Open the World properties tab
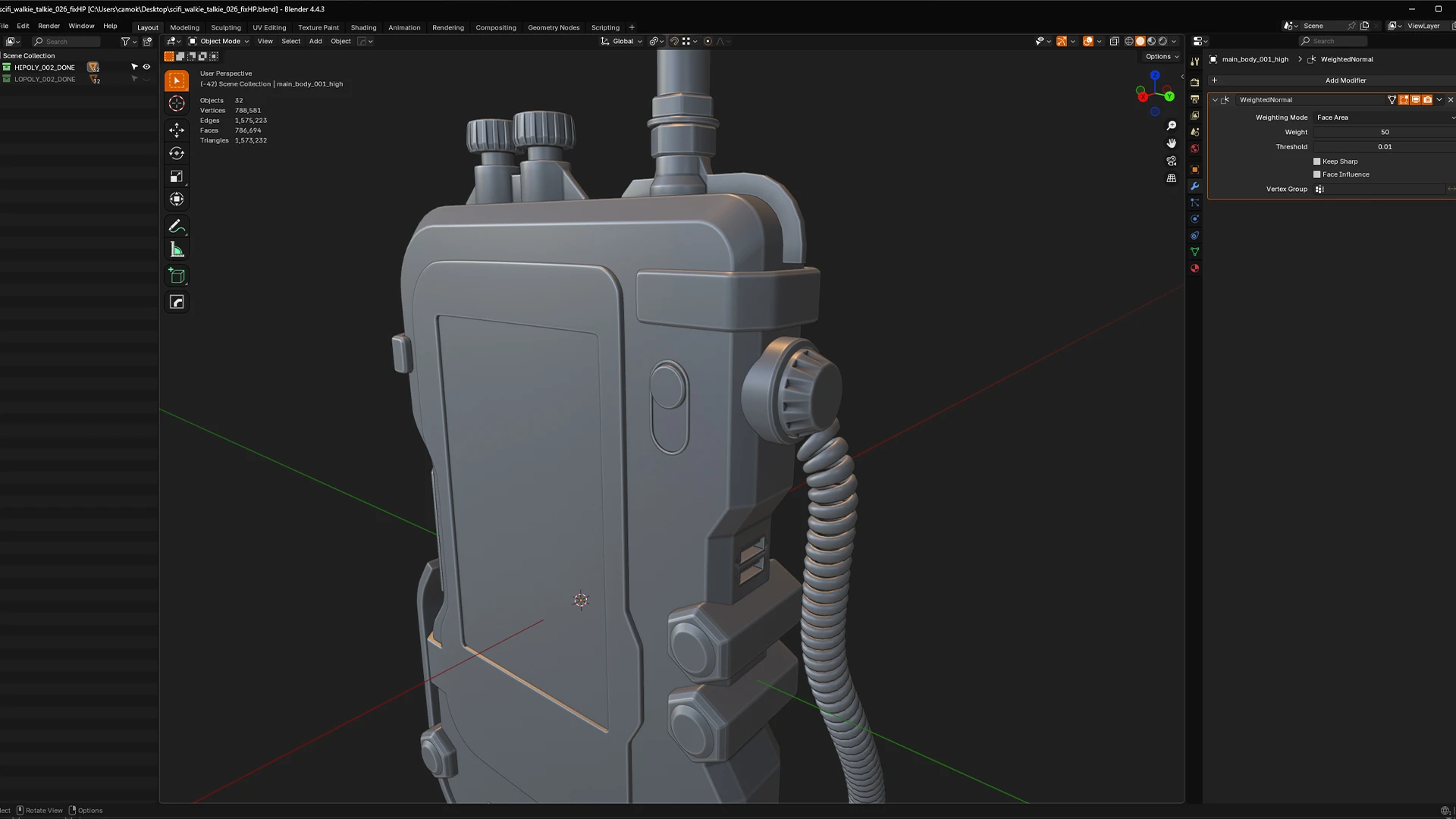The height and width of the screenshot is (819, 1456). pos(1195,149)
